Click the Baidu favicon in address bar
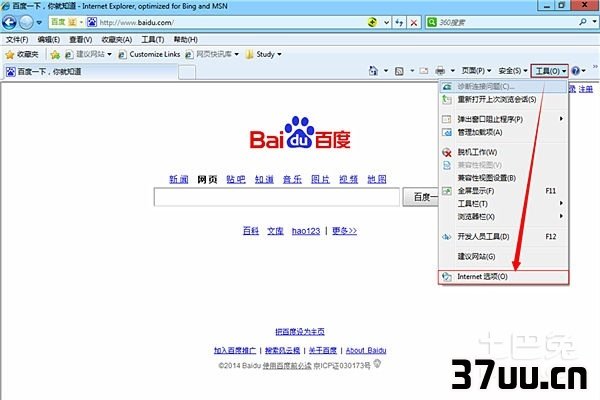Viewport: 600px width, 400px height. pos(92,22)
